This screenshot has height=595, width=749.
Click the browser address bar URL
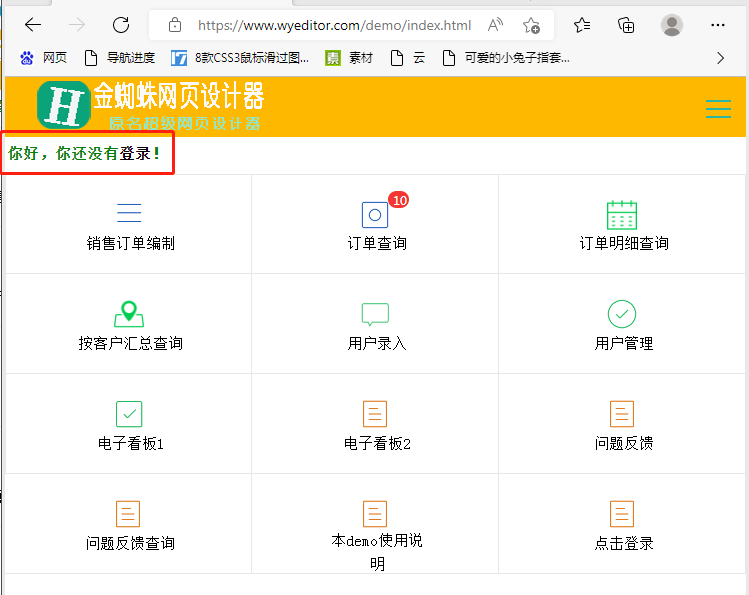pos(334,26)
